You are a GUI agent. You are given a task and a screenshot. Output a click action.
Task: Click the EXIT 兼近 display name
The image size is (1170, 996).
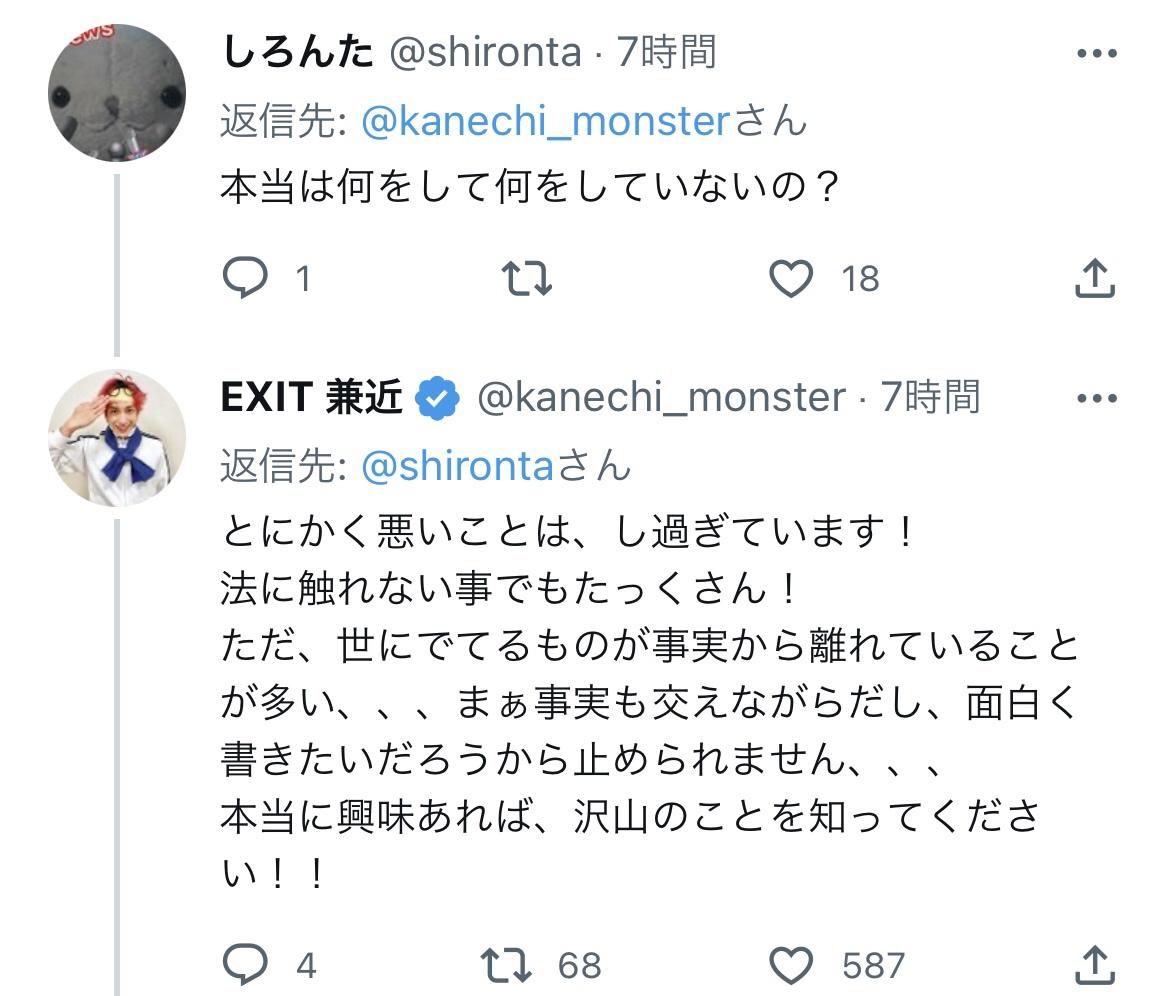click(312, 397)
